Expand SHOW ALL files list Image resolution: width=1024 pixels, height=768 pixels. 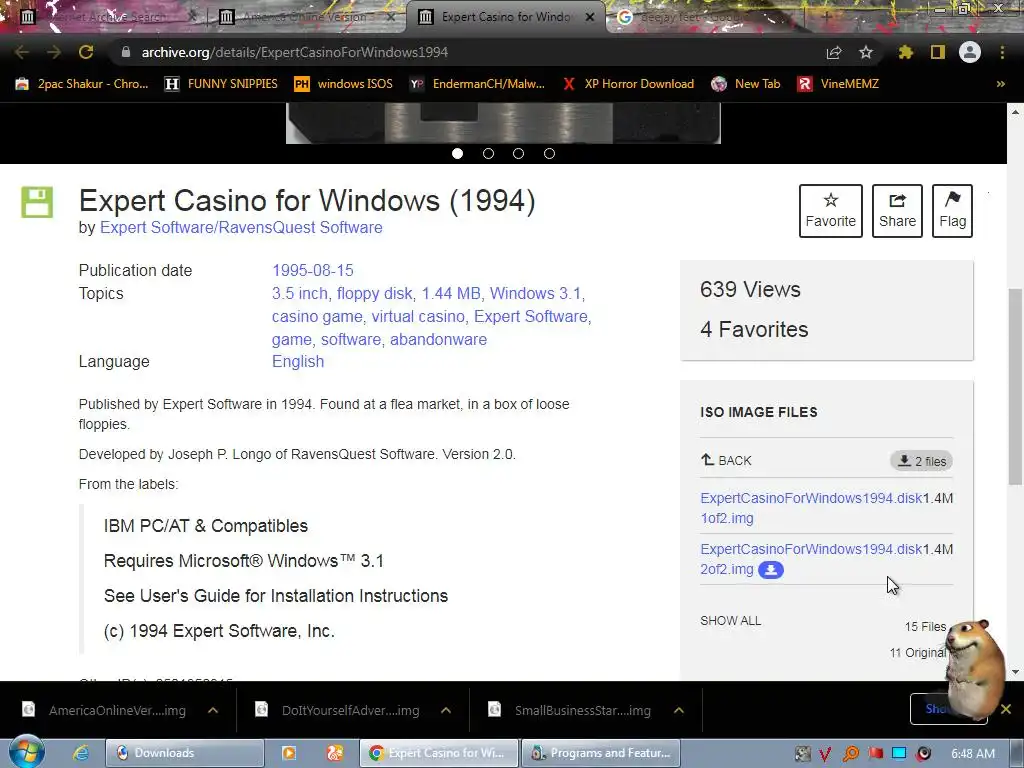coord(730,620)
